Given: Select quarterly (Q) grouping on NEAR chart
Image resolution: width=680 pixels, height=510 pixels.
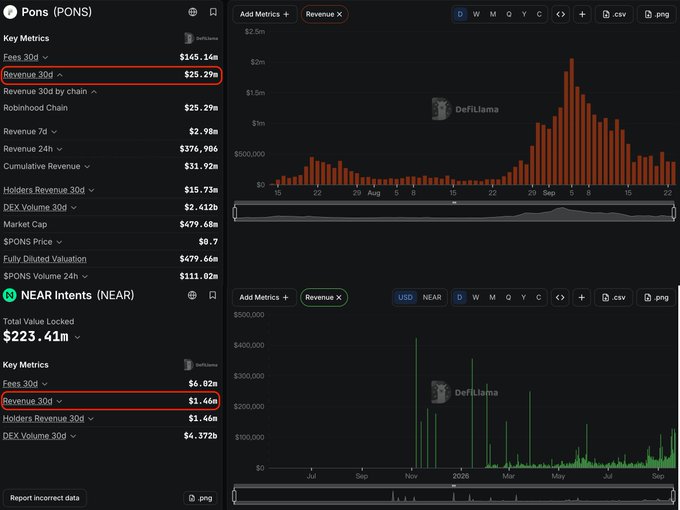Looking at the screenshot, I should click(508, 298).
